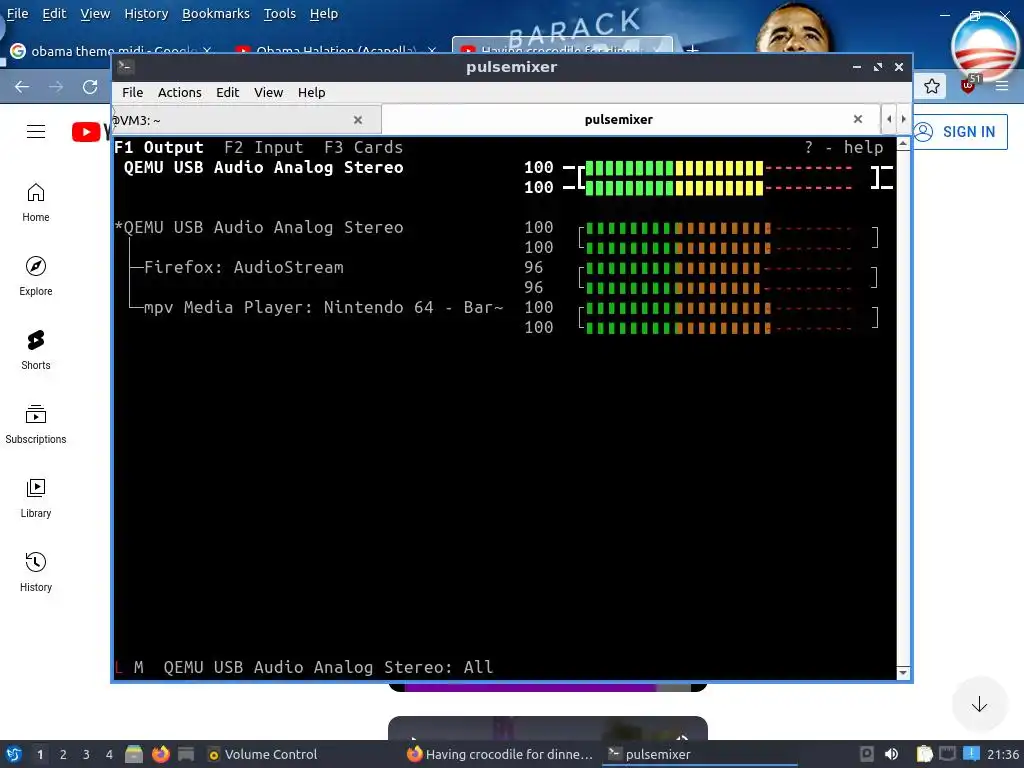Switch to workspace 2
This screenshot has height=768, width=1024.
63,755
